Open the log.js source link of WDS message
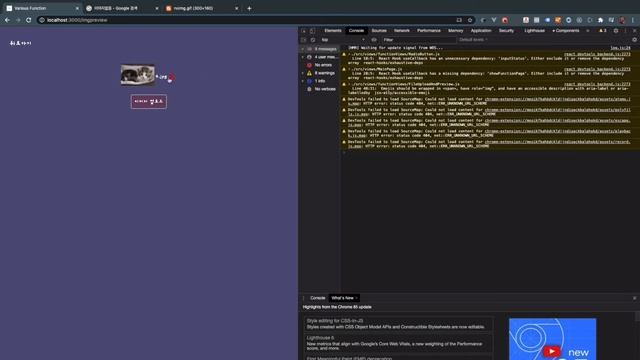 point(620,48)
